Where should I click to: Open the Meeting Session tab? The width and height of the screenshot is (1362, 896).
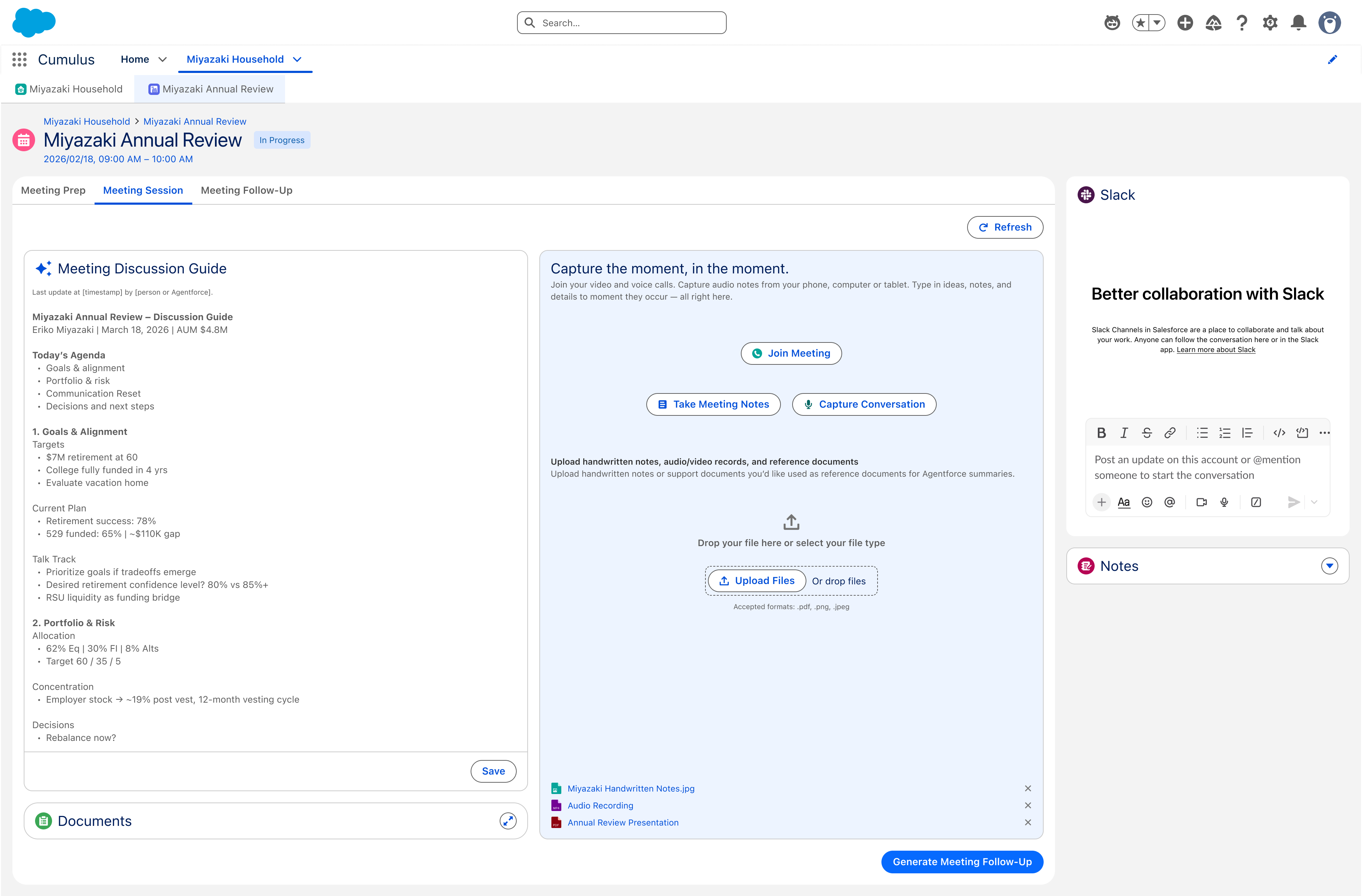coord(143,191)
